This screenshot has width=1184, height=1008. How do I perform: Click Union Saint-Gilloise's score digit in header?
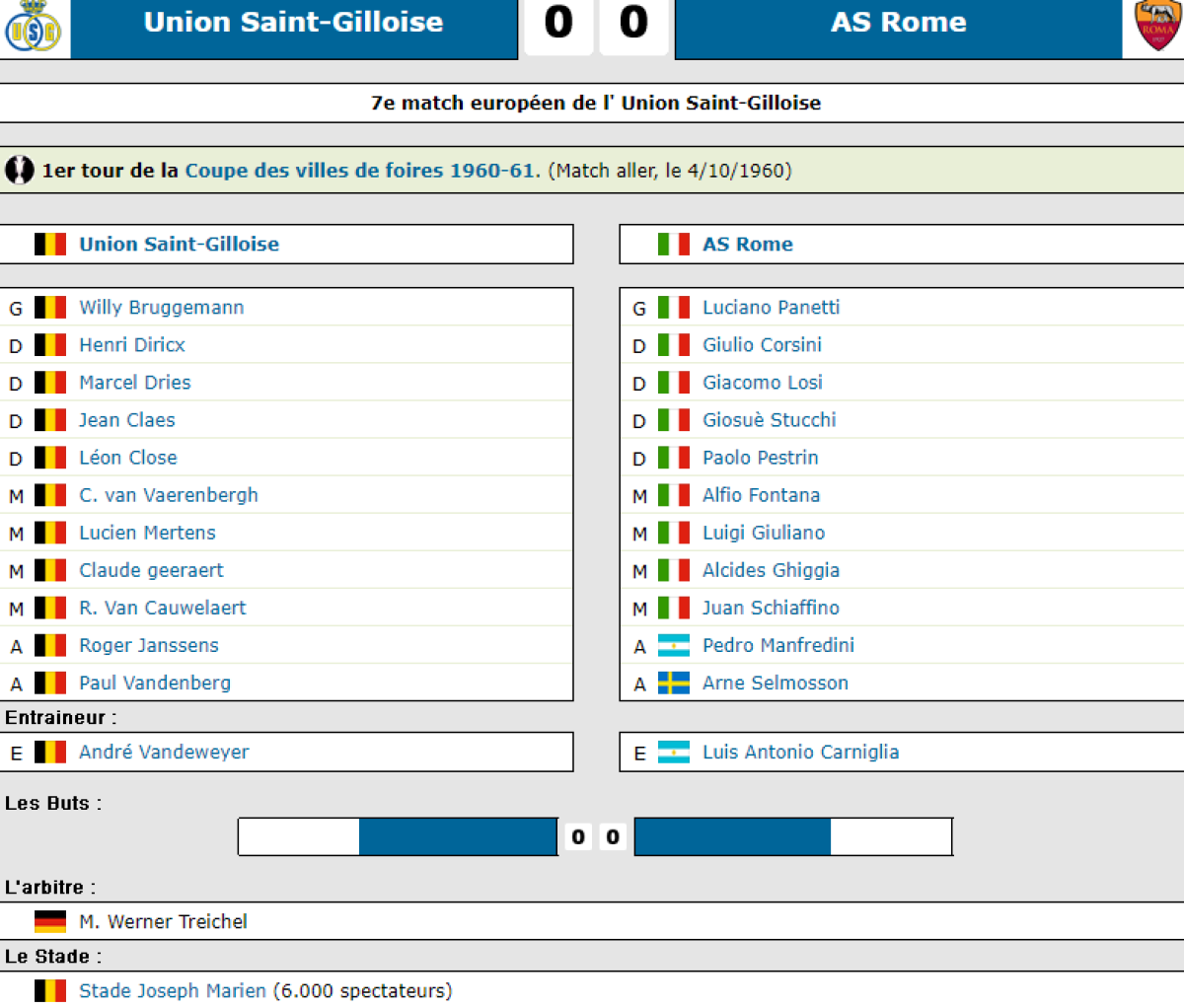[x=558, y=24]
